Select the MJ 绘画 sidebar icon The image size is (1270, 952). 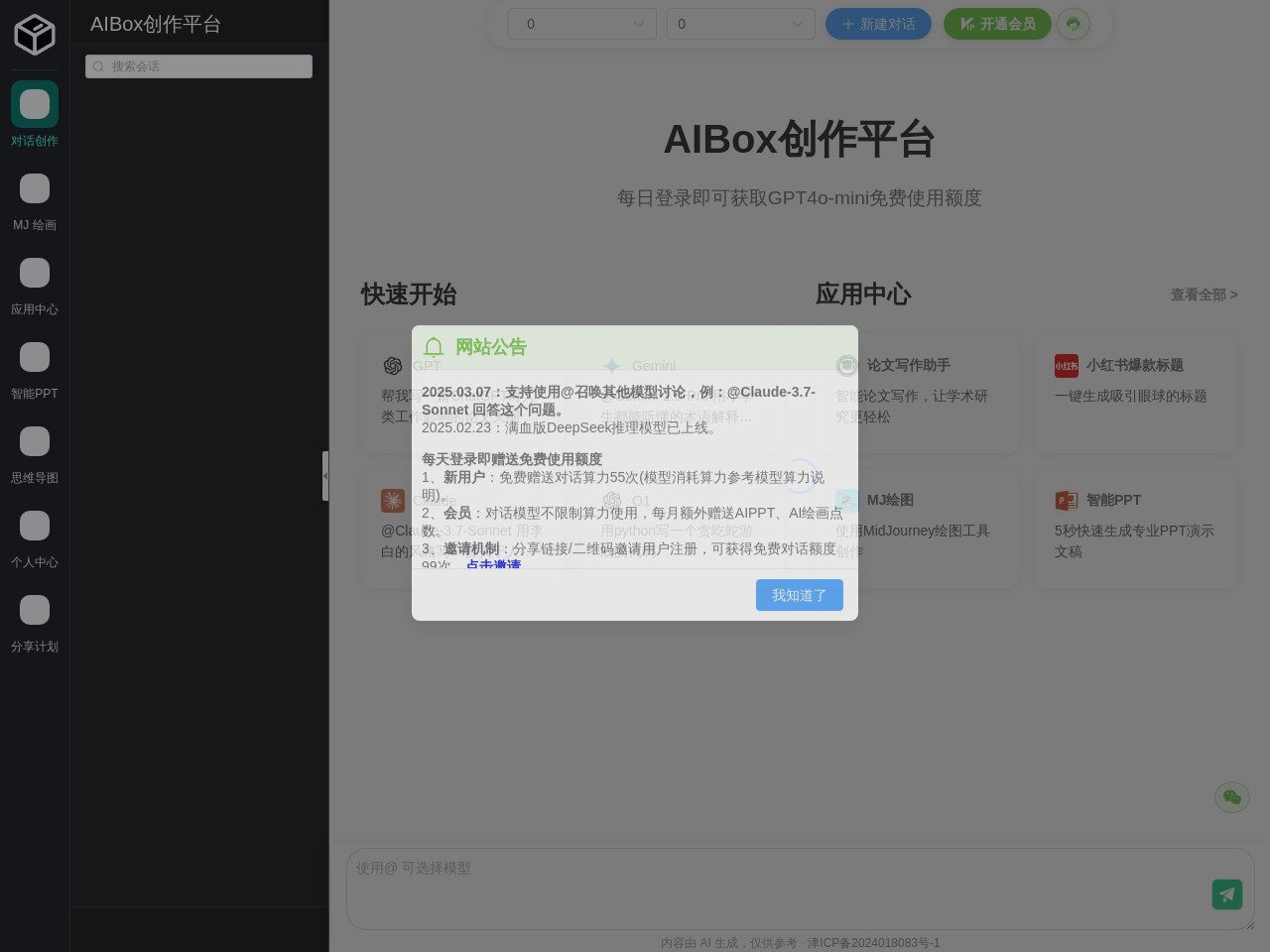tap(35, 188)
